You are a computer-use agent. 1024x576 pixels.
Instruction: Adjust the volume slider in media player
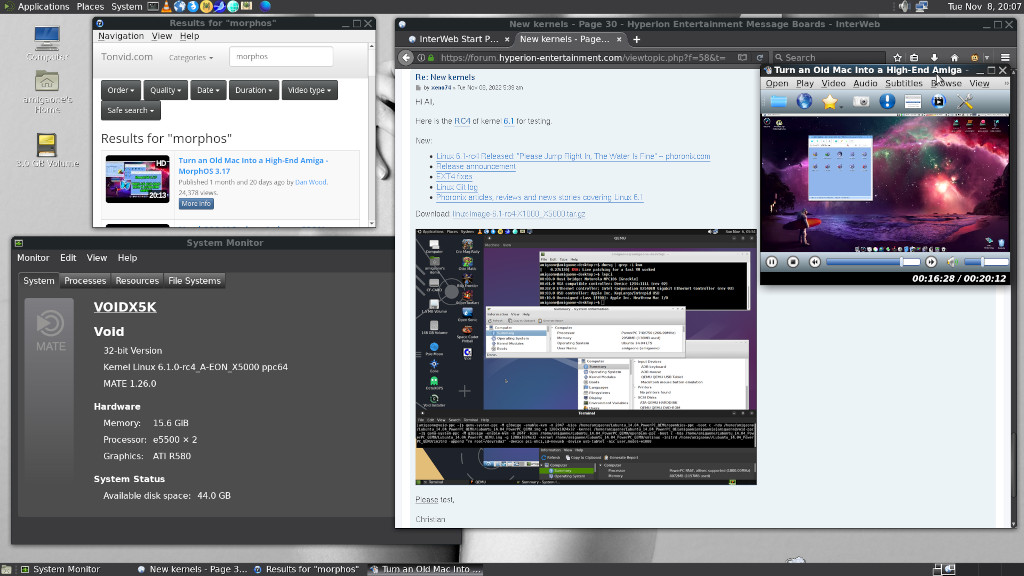[x=986, y=262]
